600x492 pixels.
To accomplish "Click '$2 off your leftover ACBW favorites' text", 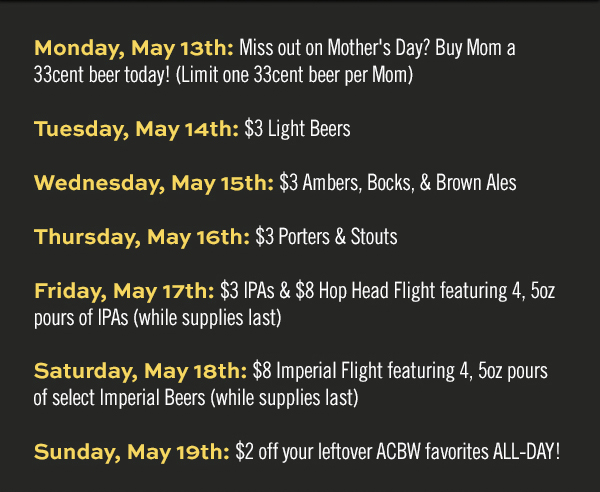I will (x=362, y=452).
